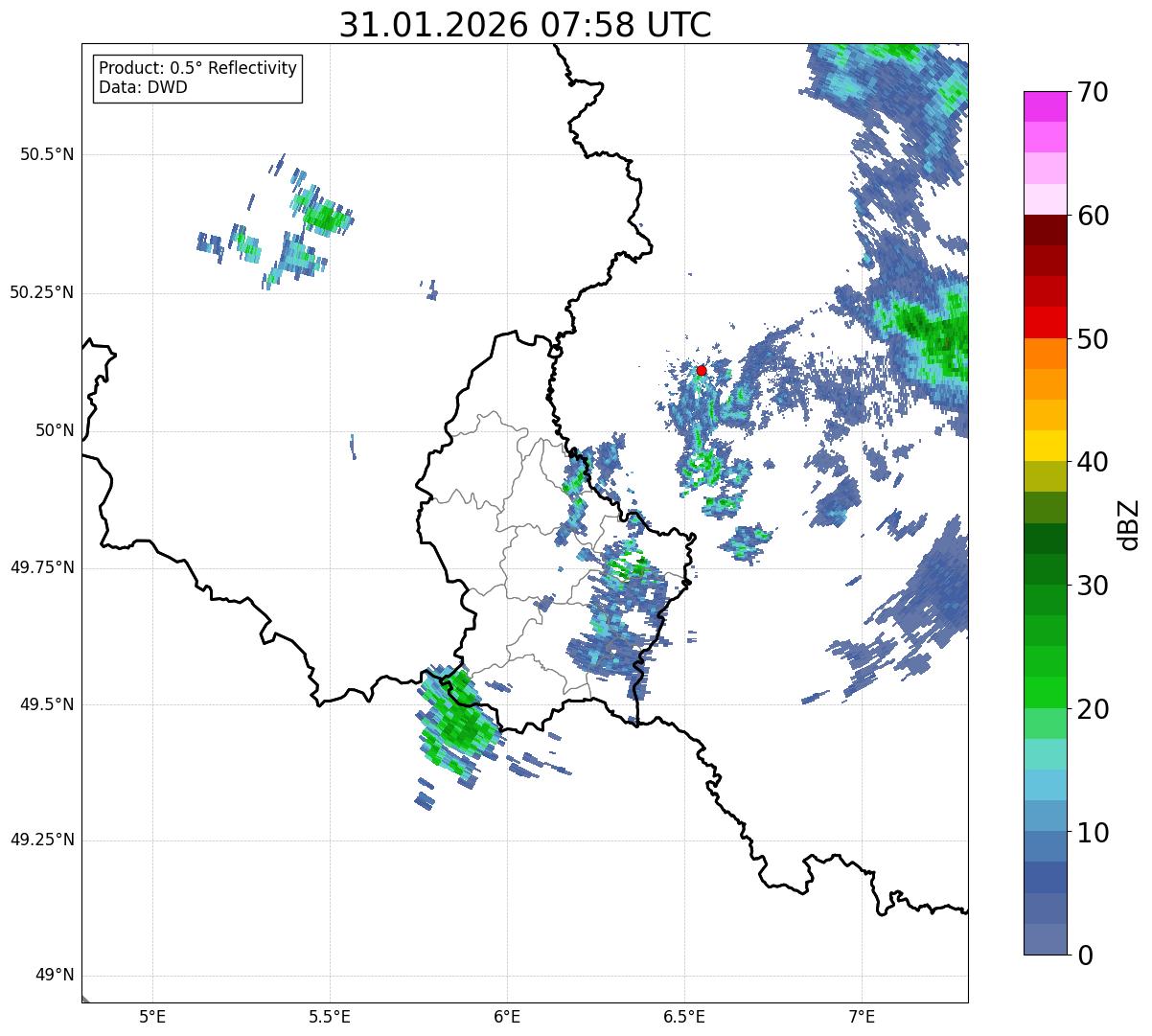Click the dark maroon 60 dBZ colorbar band
This screenshot has width=1152, height=1036.
(x=1045, y=230)
